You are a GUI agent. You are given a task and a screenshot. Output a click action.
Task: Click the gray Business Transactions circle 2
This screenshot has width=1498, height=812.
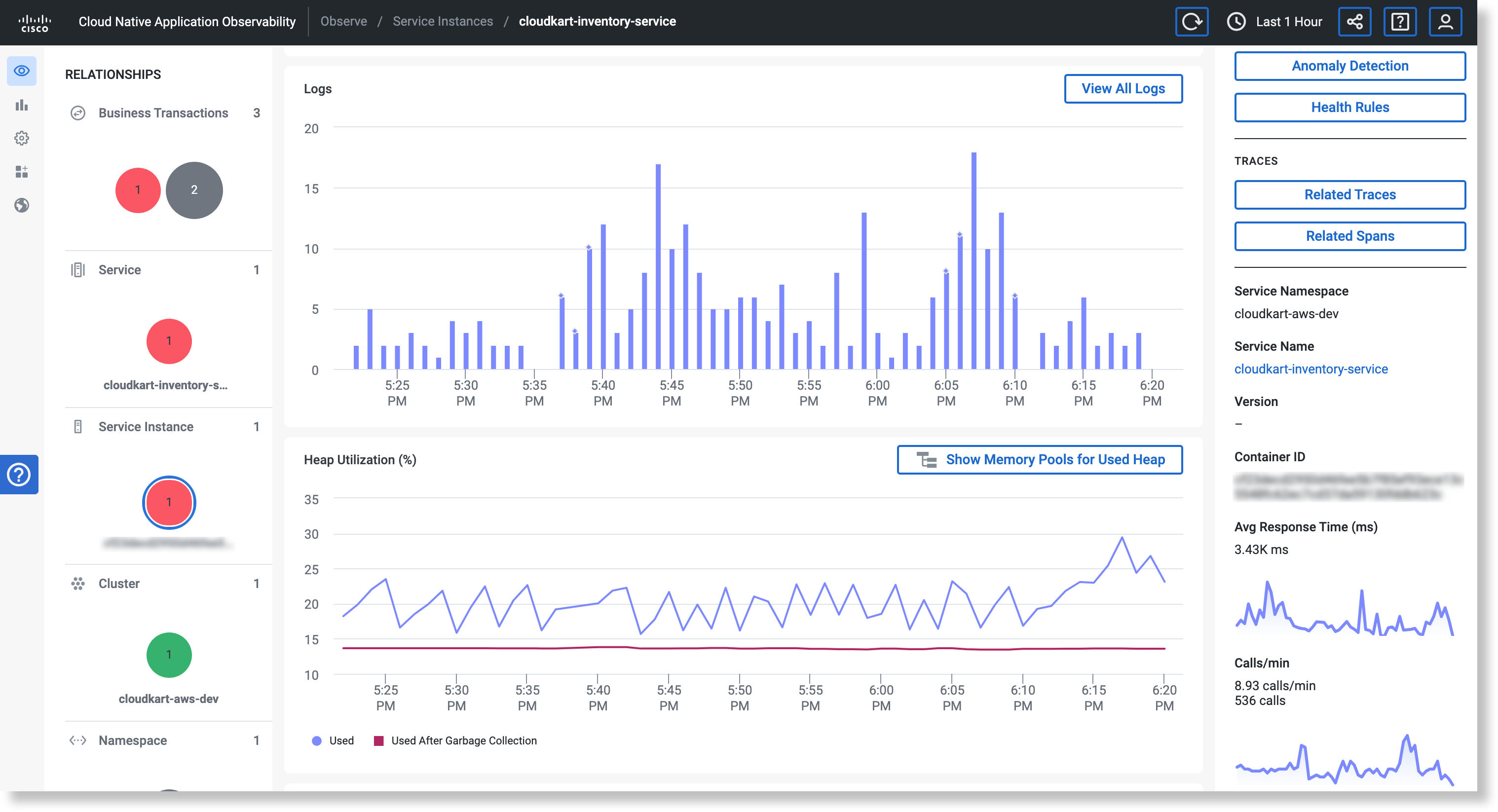pyautogui.click(x=194, y=190)
